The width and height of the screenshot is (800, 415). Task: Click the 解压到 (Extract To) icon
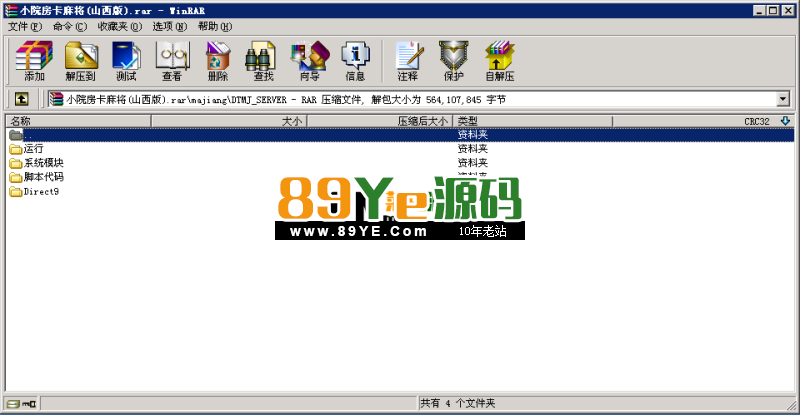81,61
